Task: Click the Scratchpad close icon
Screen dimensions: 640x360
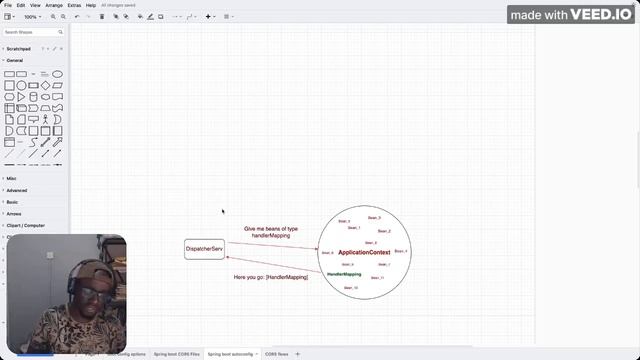Action: 62,49
